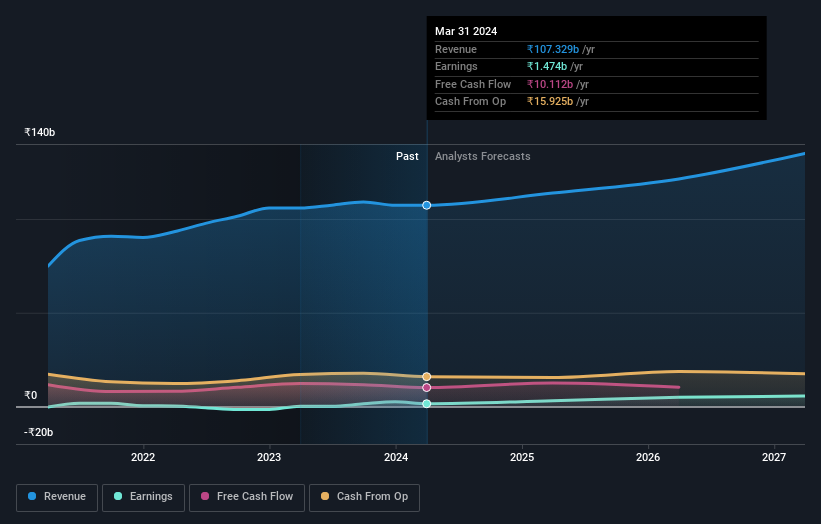Image resolution: width=821 pixels, height=524 pixels.
Task: Click the ₹15.925b cash from op value
Action: pyautogui.click(x=550, y=102)
